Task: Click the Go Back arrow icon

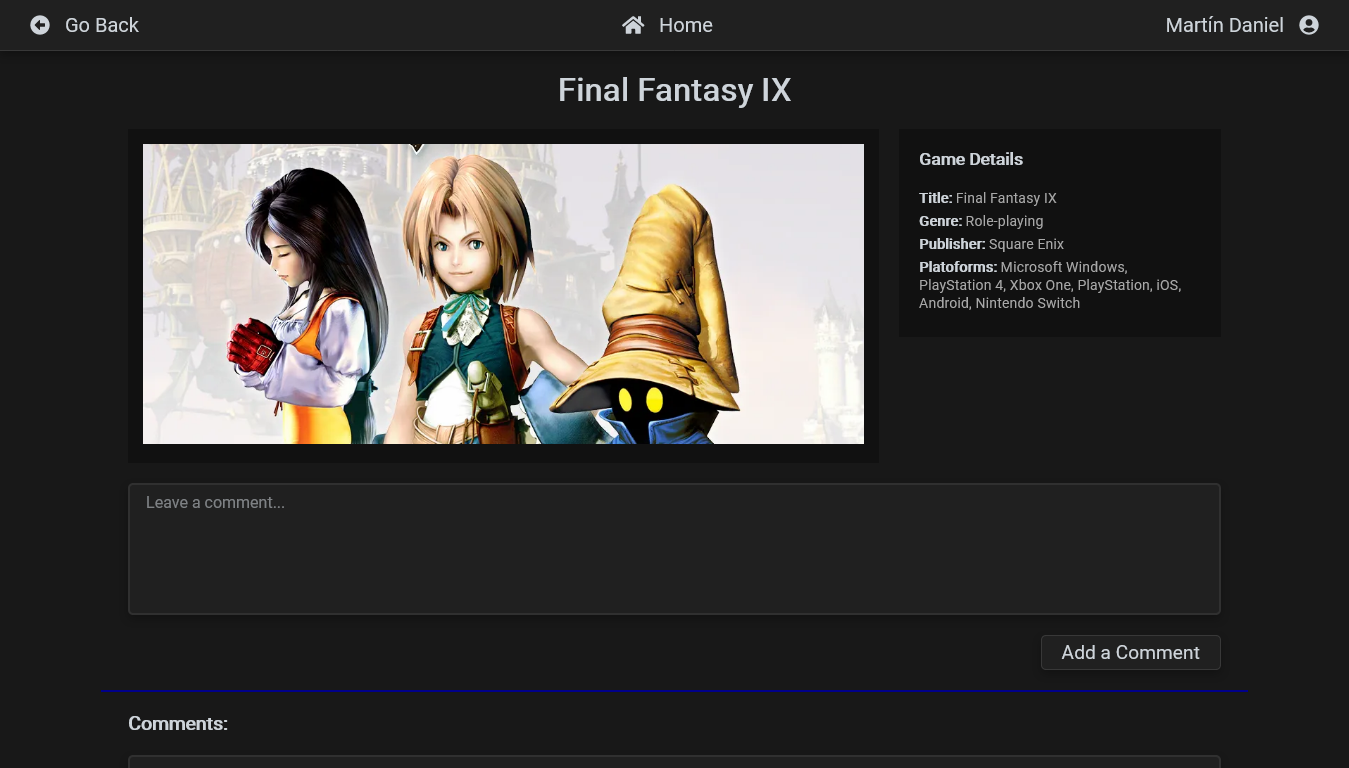Action: pyautogui.click(x=40, y=25)
